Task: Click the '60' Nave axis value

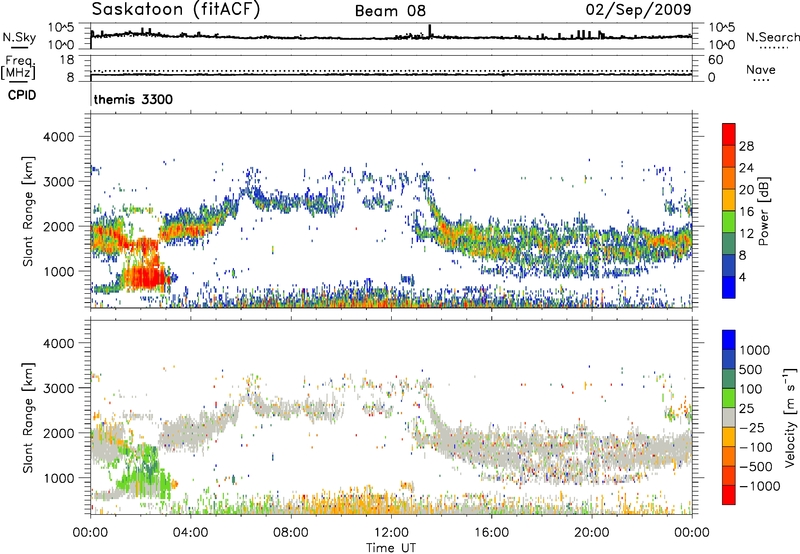Action: (x=715, y=60)
